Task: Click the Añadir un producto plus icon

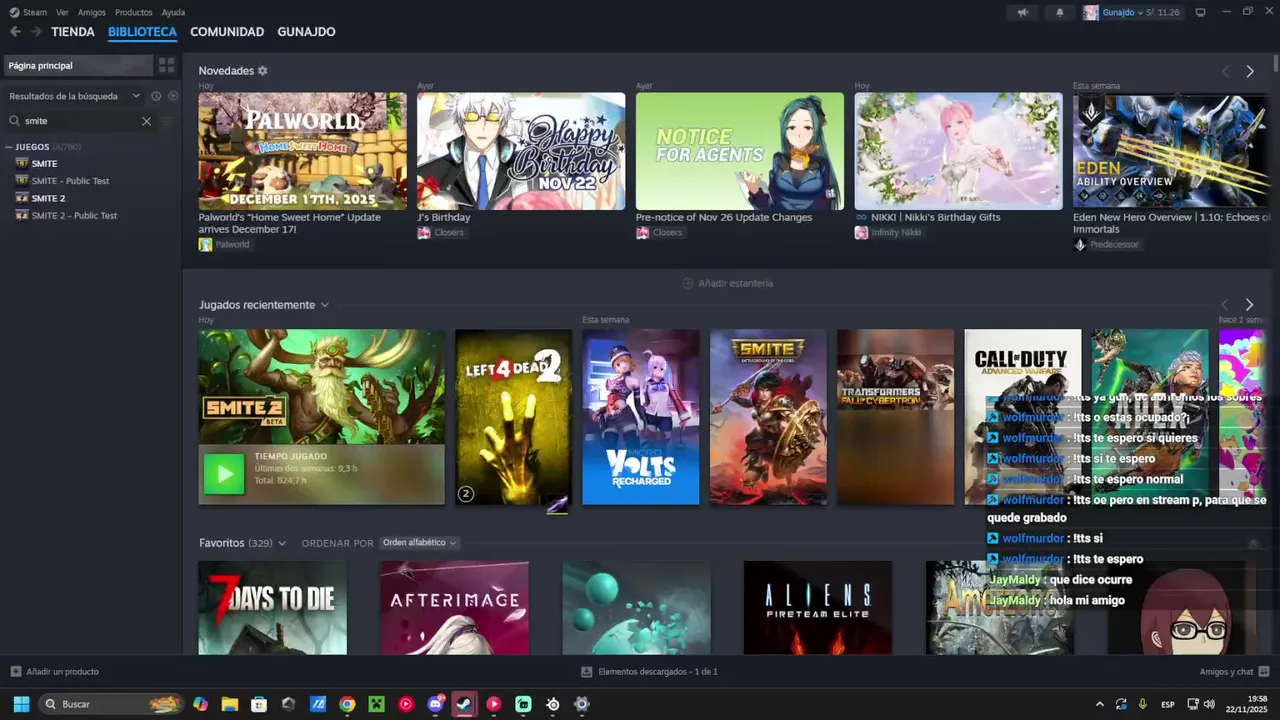Action: (x=15, y=671)
